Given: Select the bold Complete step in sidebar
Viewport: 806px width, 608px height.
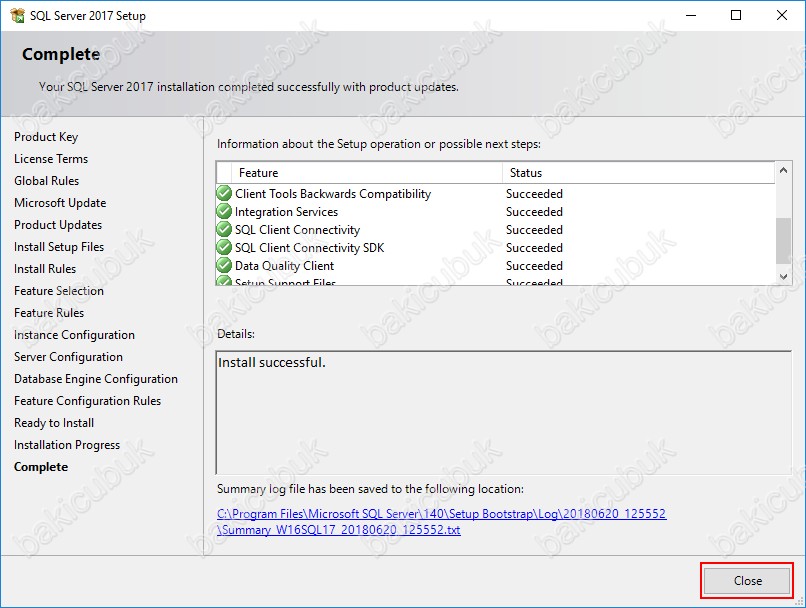Looking at the screenshot, I should [x=41, y=467].
